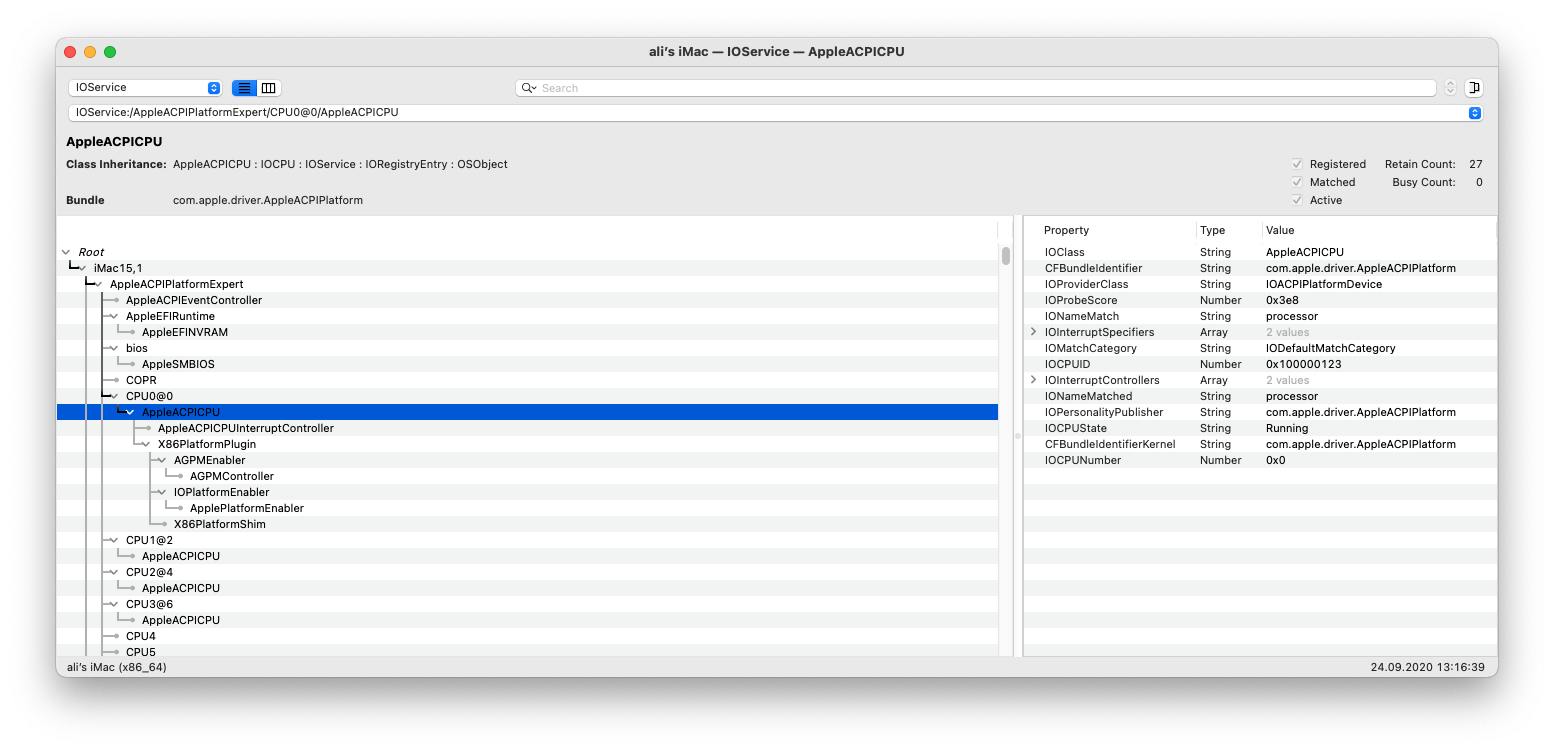Click the registry tree vertical scrollbar

[x=1006, y=256]
